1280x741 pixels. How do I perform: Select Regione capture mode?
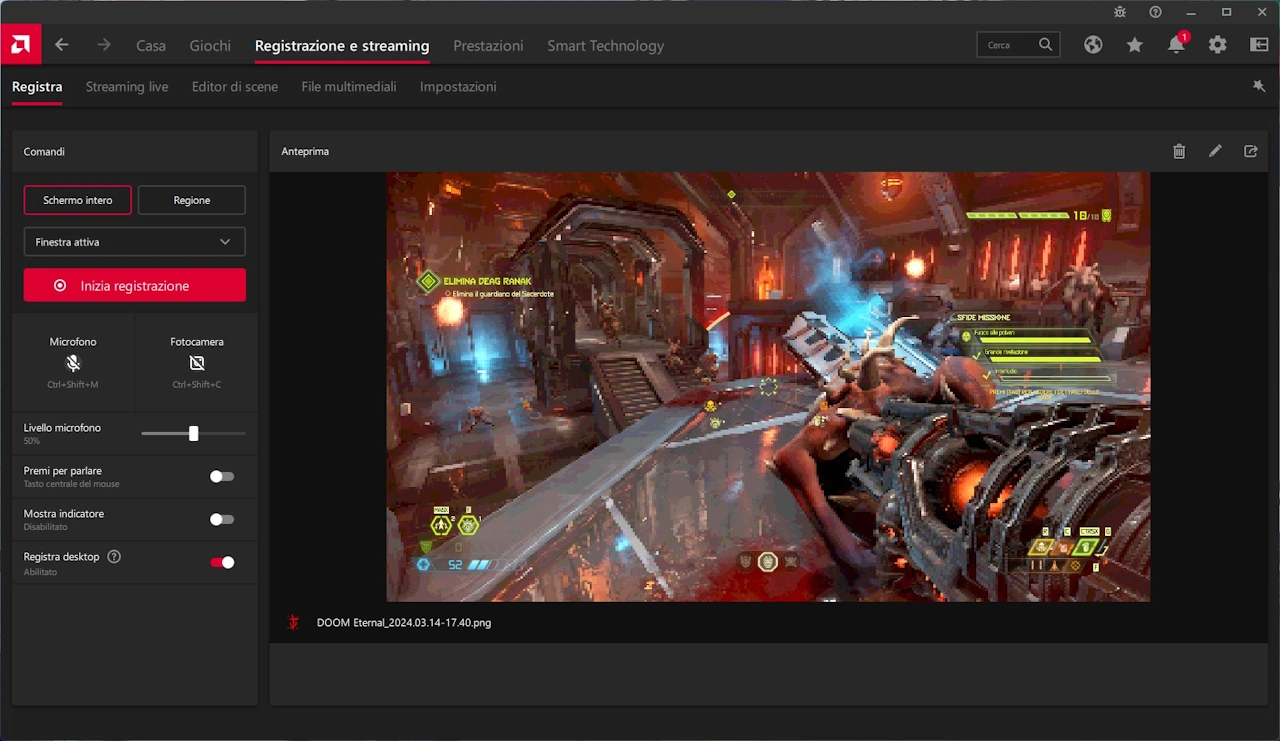point(192,200)
